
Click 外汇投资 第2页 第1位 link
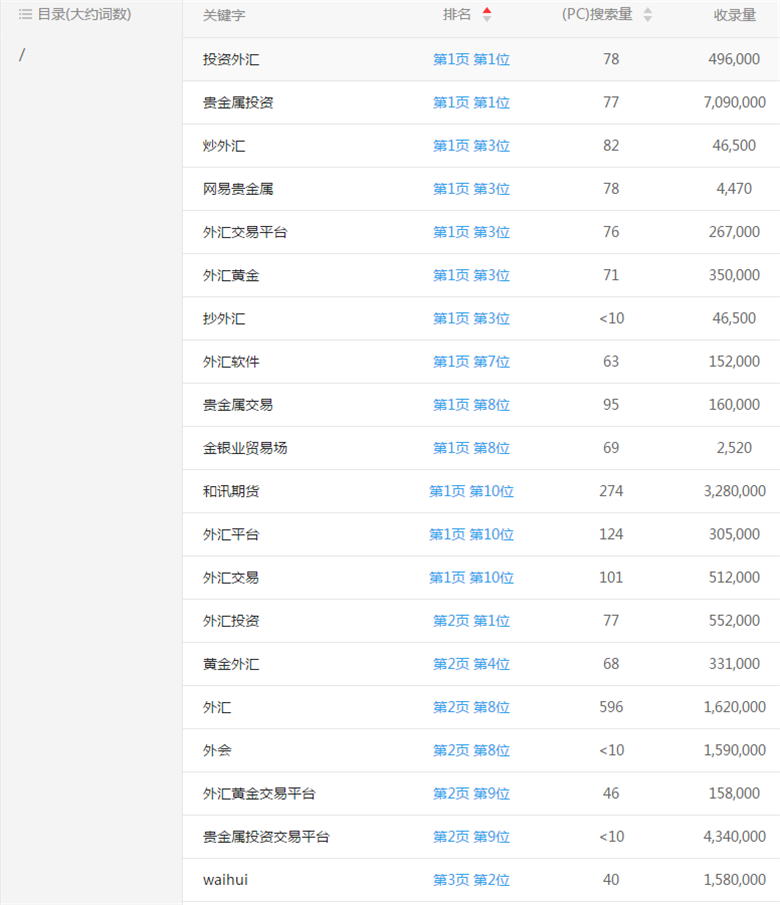click(471, 621)
